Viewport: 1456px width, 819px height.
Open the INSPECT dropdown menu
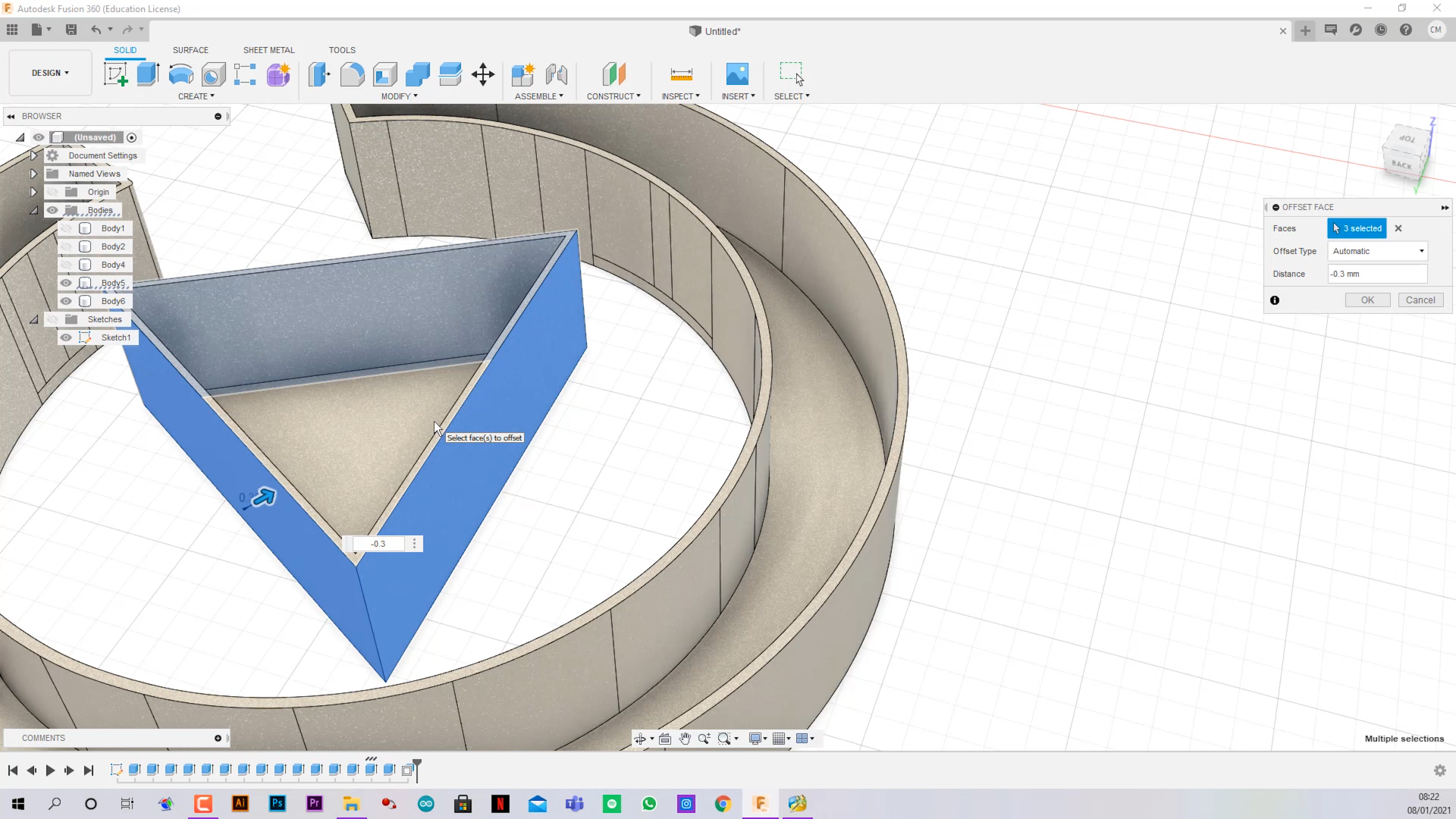(x=681, y=96)
